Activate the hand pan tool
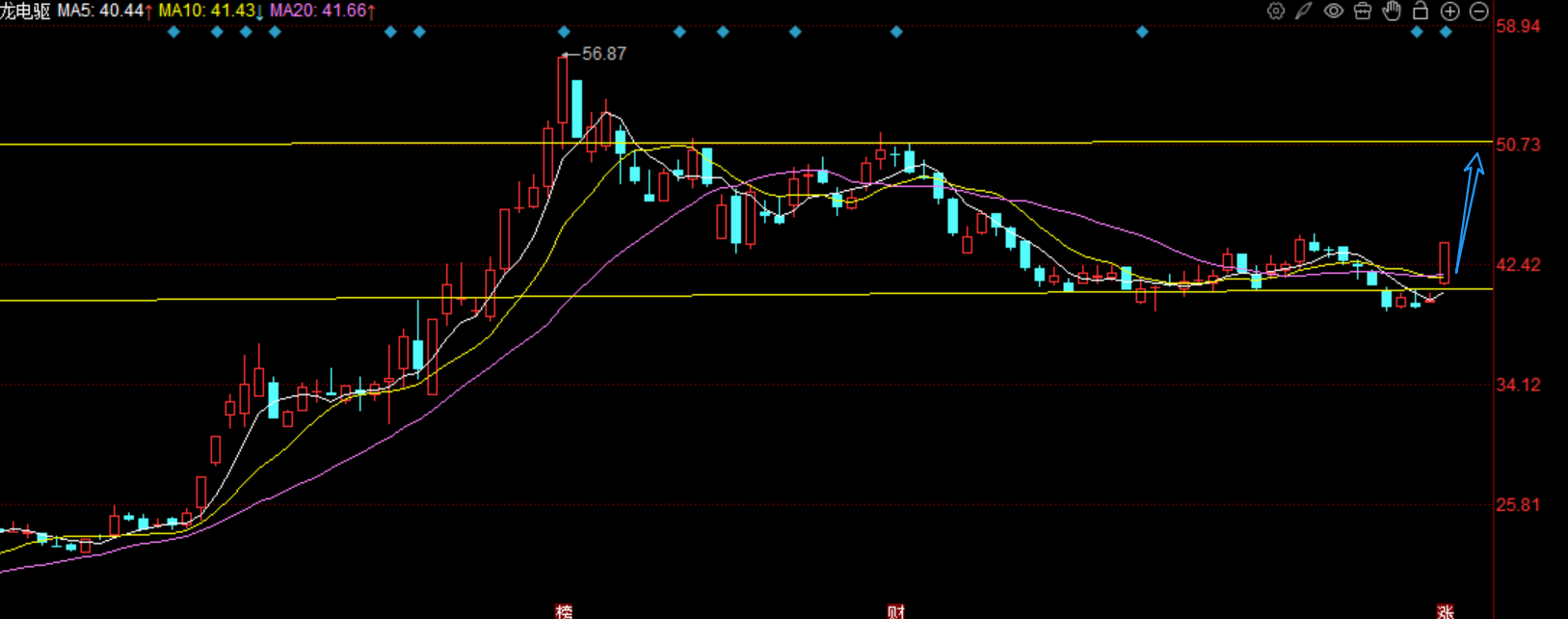 tap(1392, 12)
